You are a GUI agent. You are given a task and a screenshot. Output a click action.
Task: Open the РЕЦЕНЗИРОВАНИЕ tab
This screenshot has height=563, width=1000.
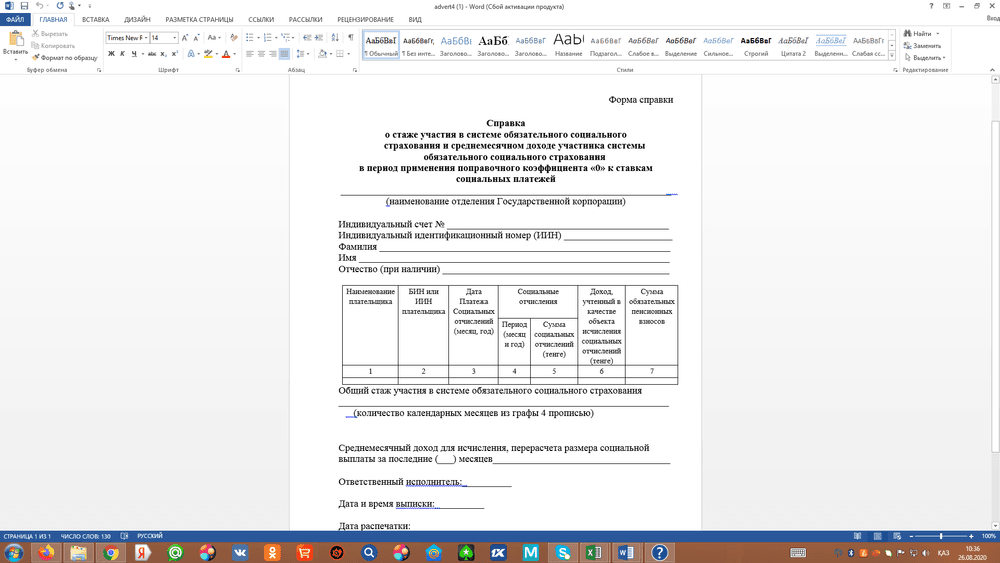point(365,19)
